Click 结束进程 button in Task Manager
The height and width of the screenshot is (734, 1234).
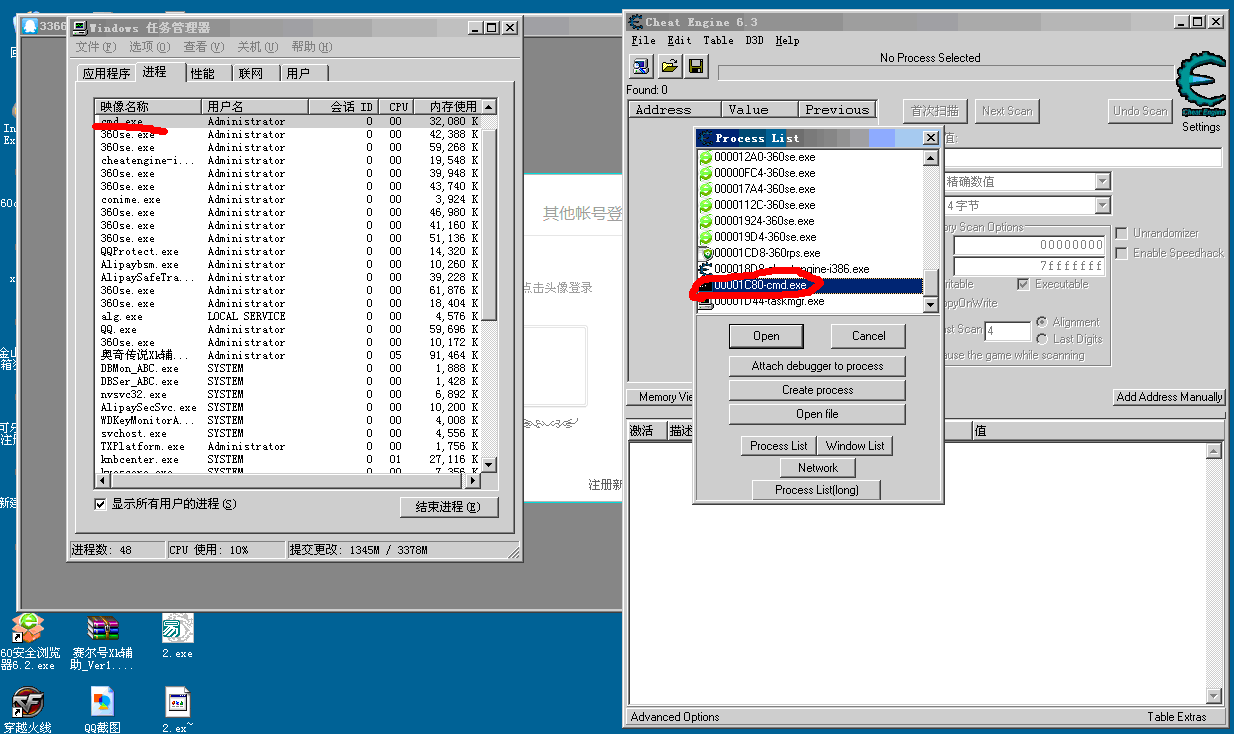point(449,507)
